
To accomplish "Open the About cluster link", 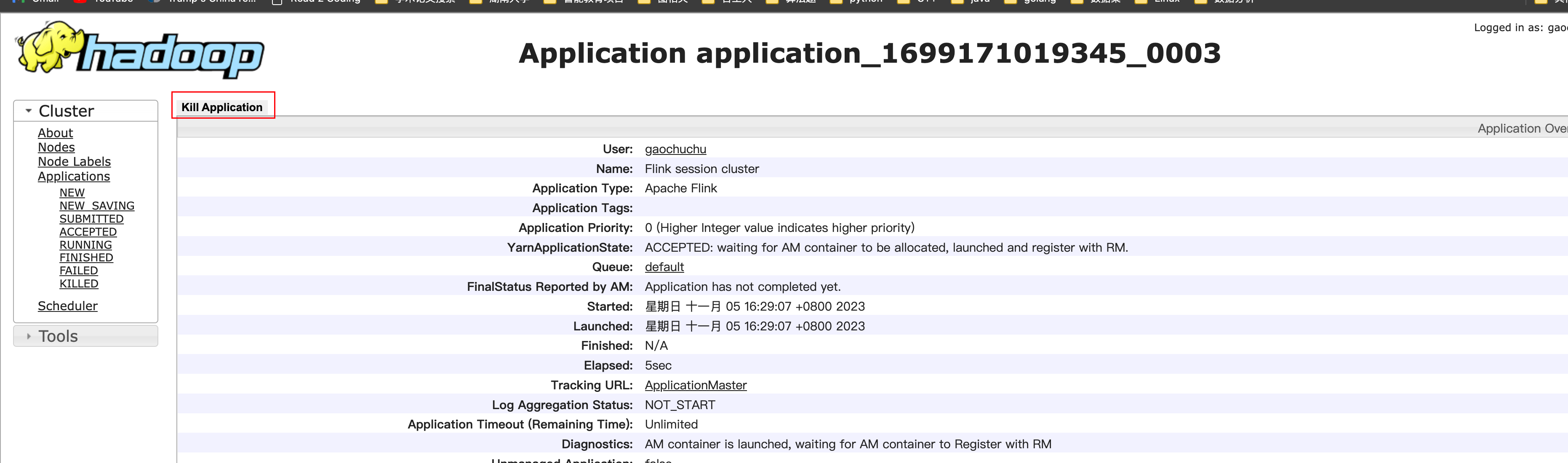I will coord(56,133).
